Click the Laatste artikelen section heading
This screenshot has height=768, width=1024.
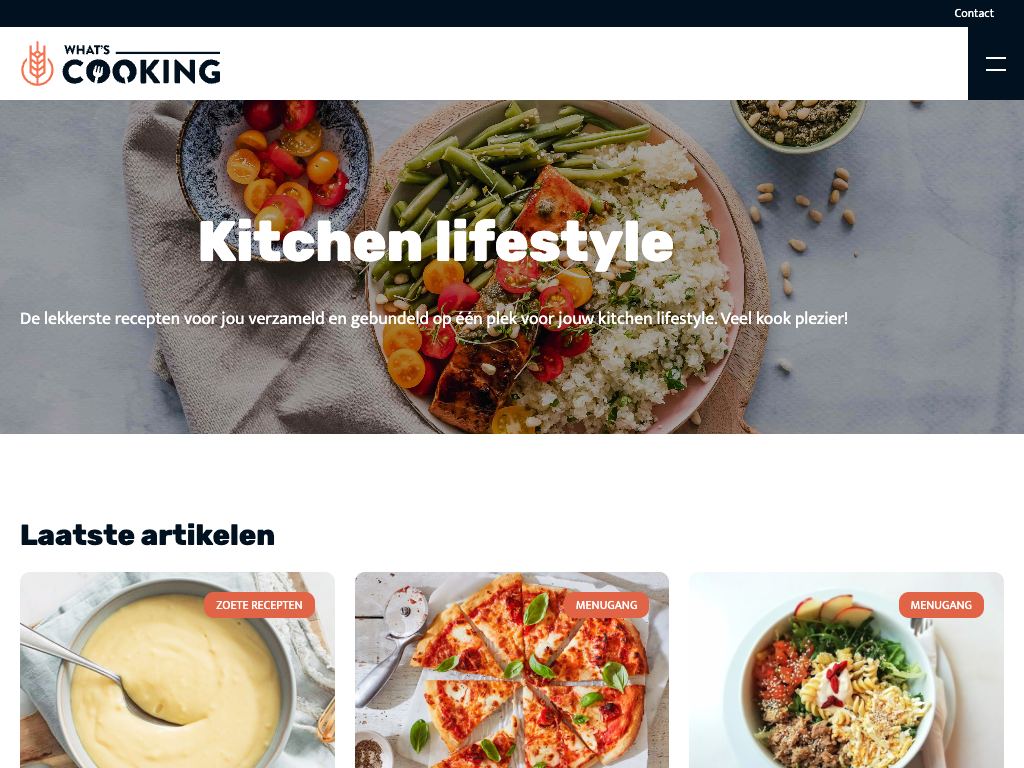pyautogui.click(x=148, y=535)
